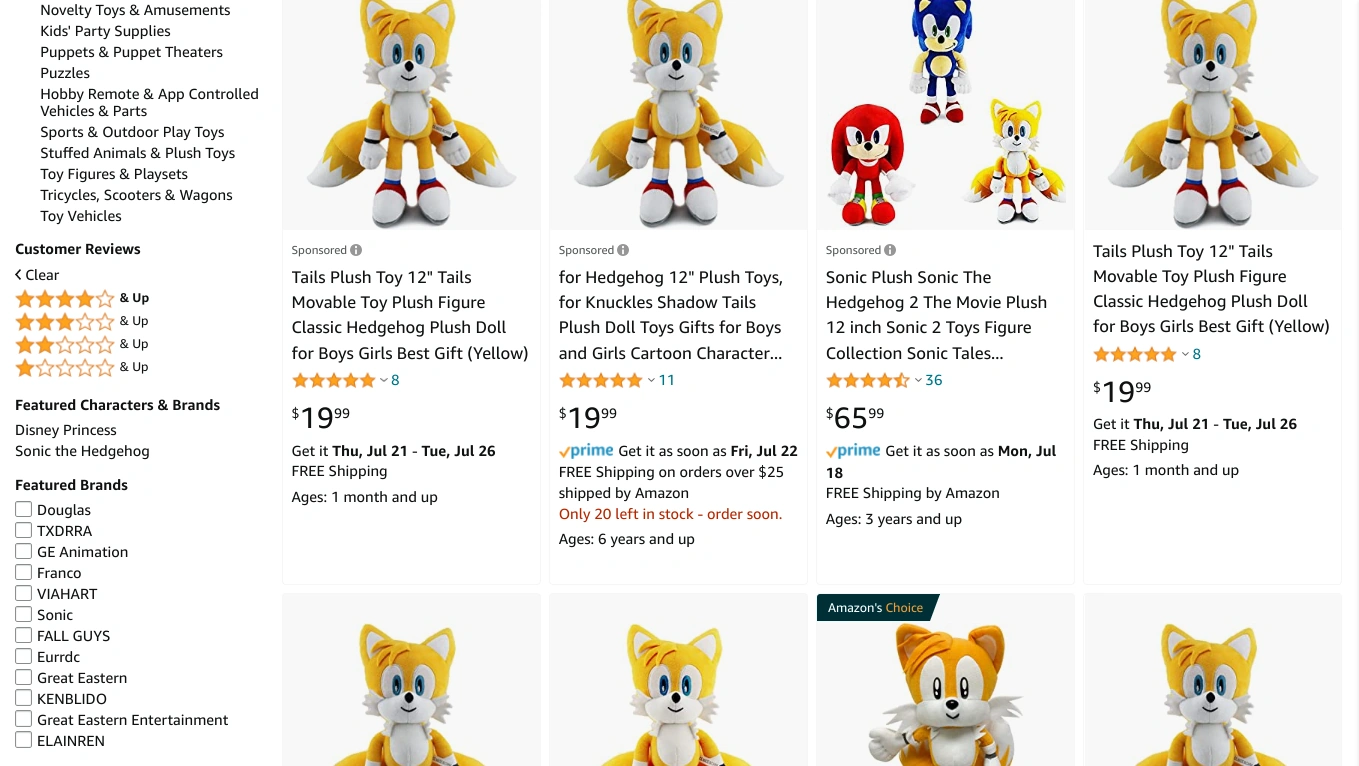Open the 36 reviews count link
The height and width of the screenshot is (766, 1359).
click(934, 380)
